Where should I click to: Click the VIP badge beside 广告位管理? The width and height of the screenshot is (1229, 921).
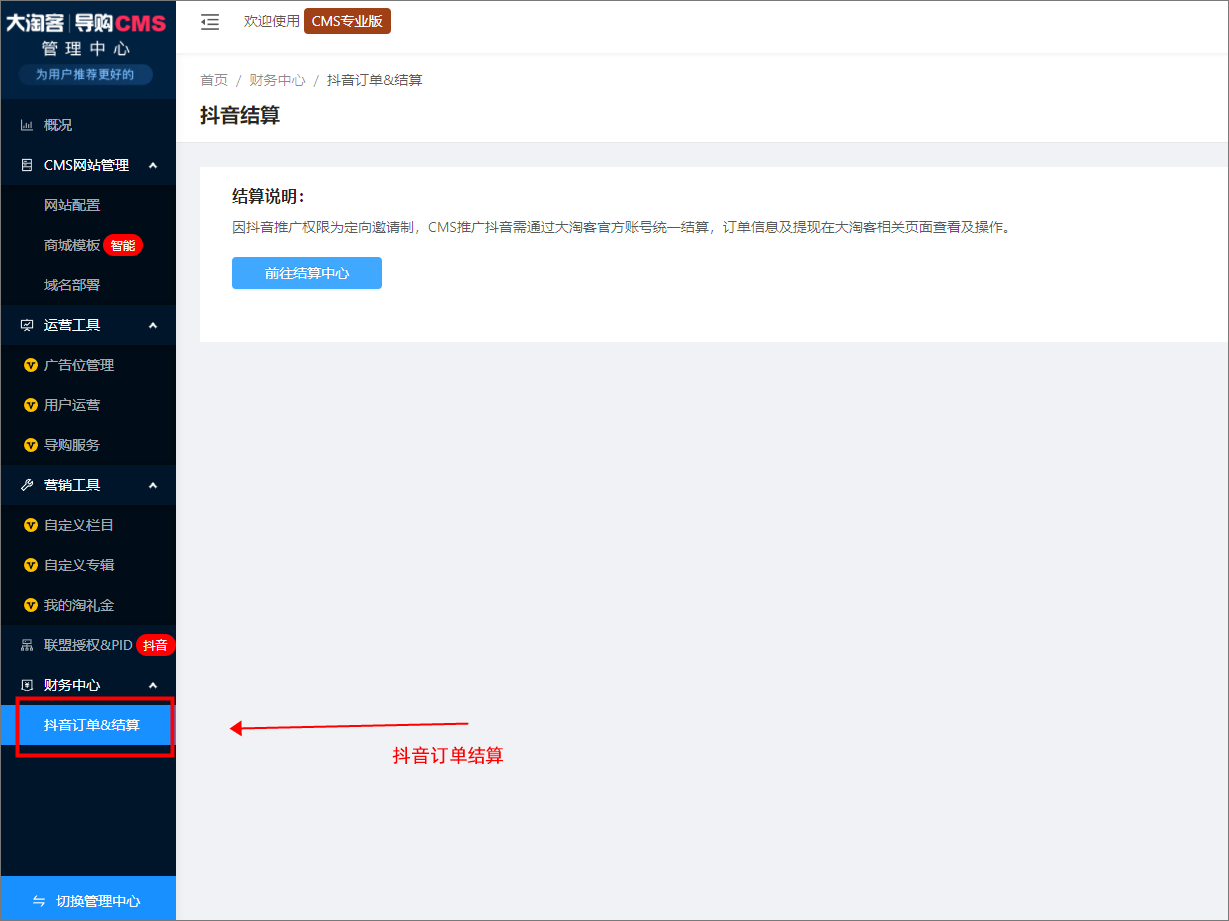pos(30,365)
